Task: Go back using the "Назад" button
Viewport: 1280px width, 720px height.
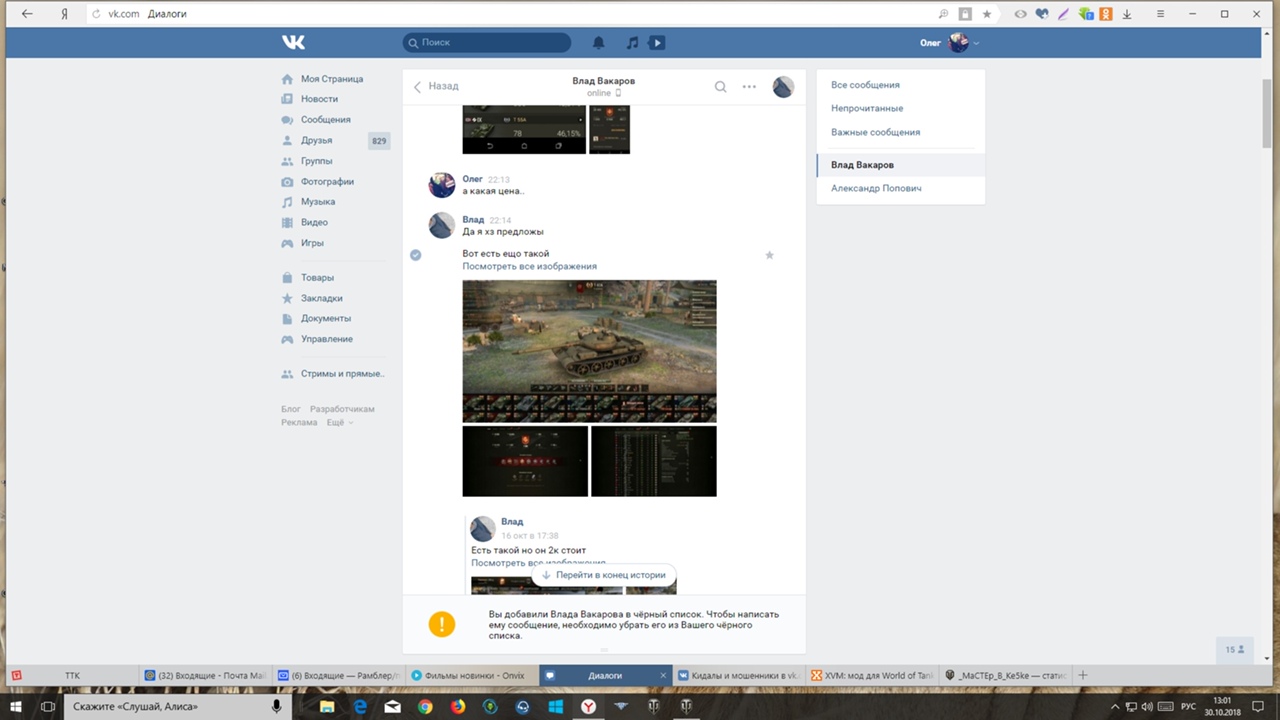Action: [x=436, y=86]
